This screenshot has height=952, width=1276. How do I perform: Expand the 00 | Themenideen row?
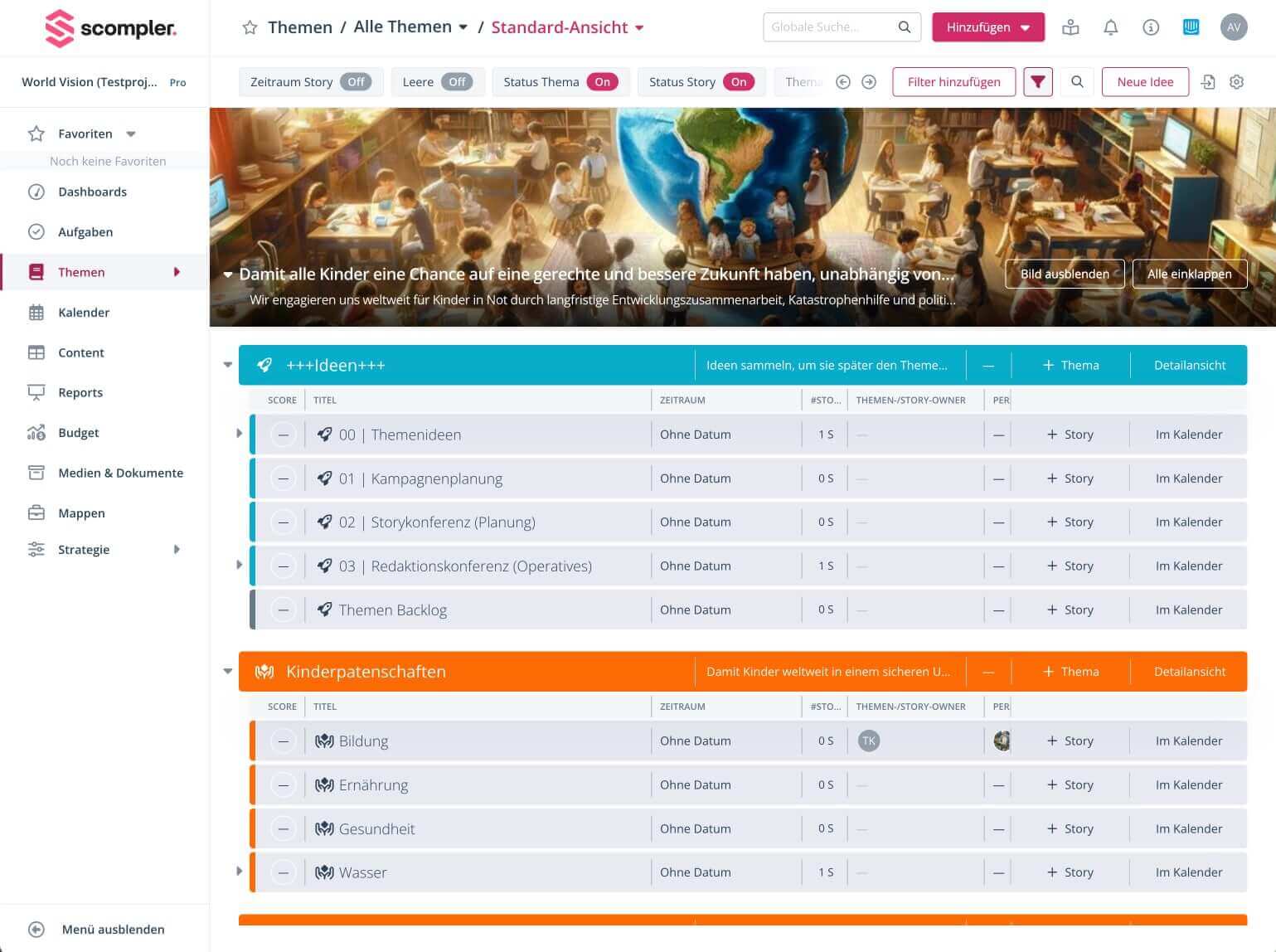pyautogui.click(x=239, y=434)
